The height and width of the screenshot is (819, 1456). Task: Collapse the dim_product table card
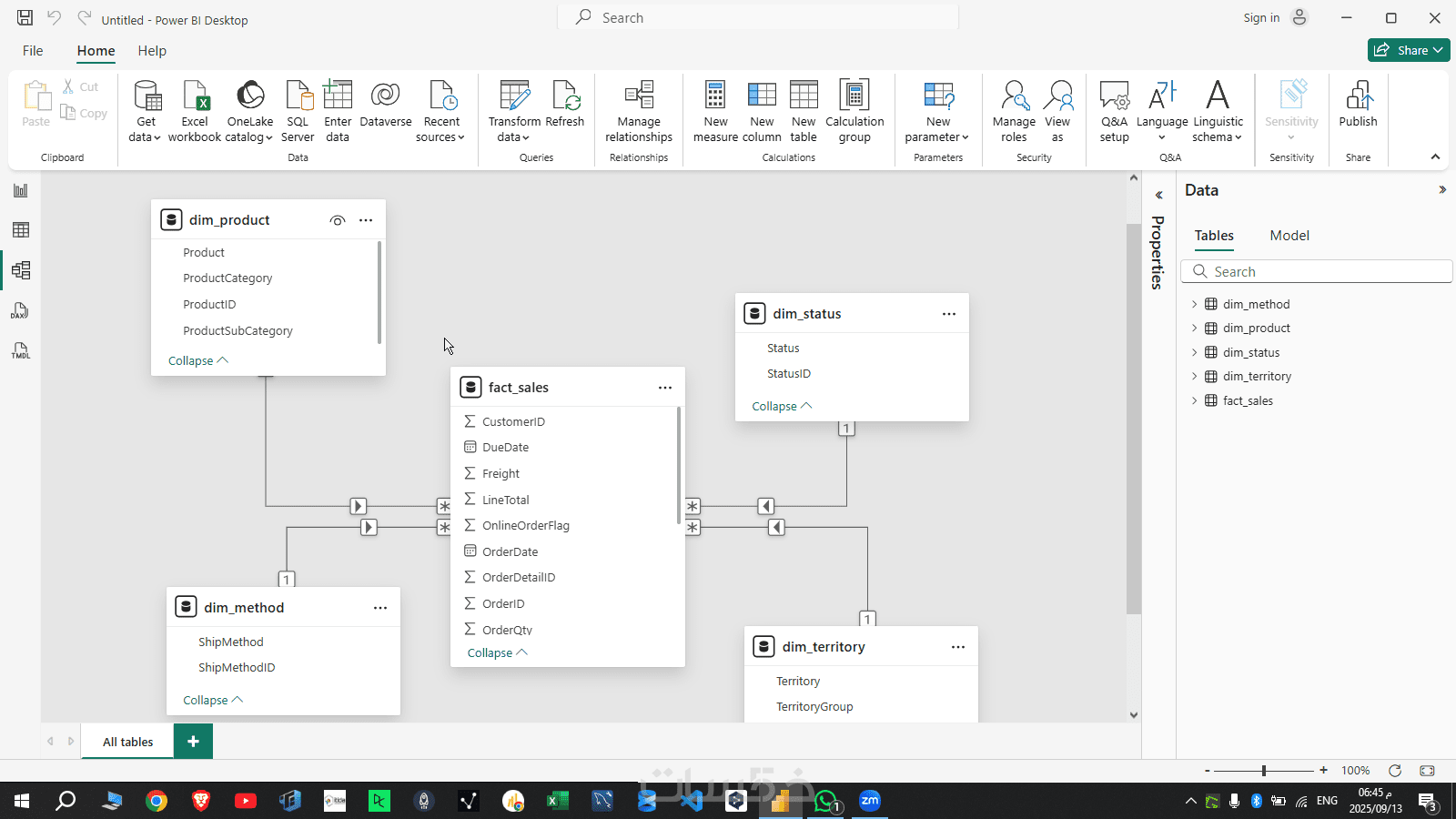pos(198,360)
